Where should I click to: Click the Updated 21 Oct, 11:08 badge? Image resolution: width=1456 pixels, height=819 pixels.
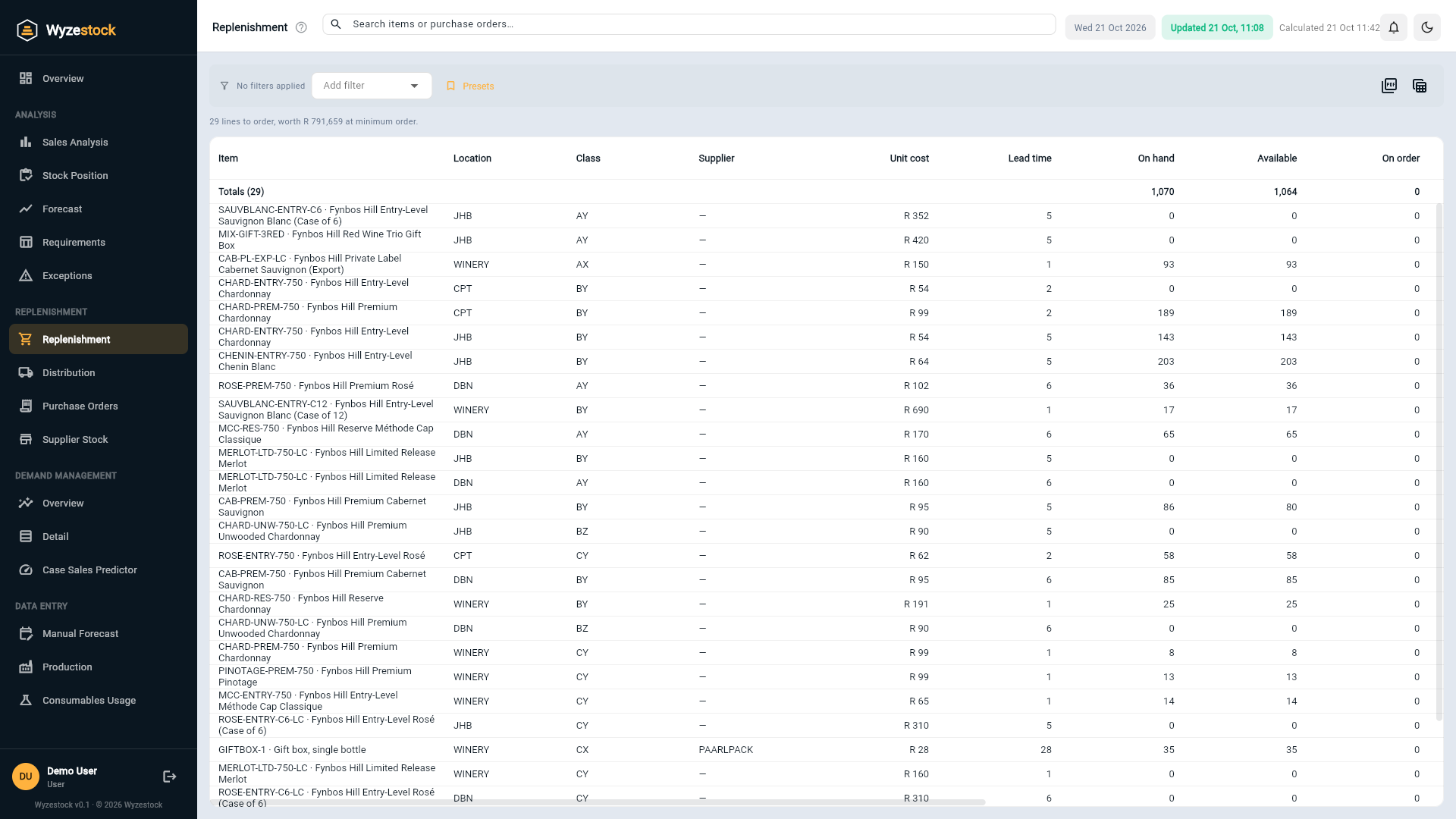click(1216, 27)
